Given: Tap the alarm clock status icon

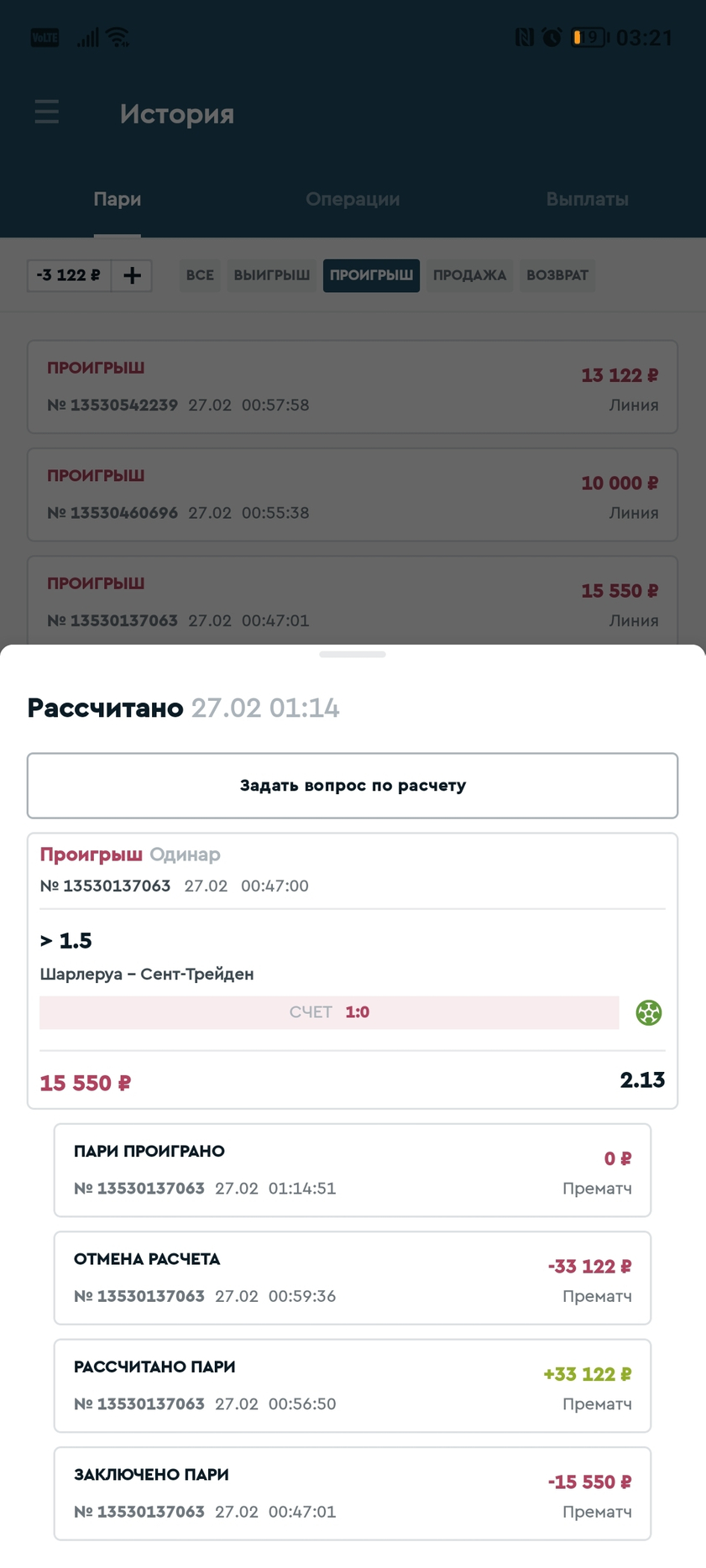Looking at the screenshot, I should 552,37.
